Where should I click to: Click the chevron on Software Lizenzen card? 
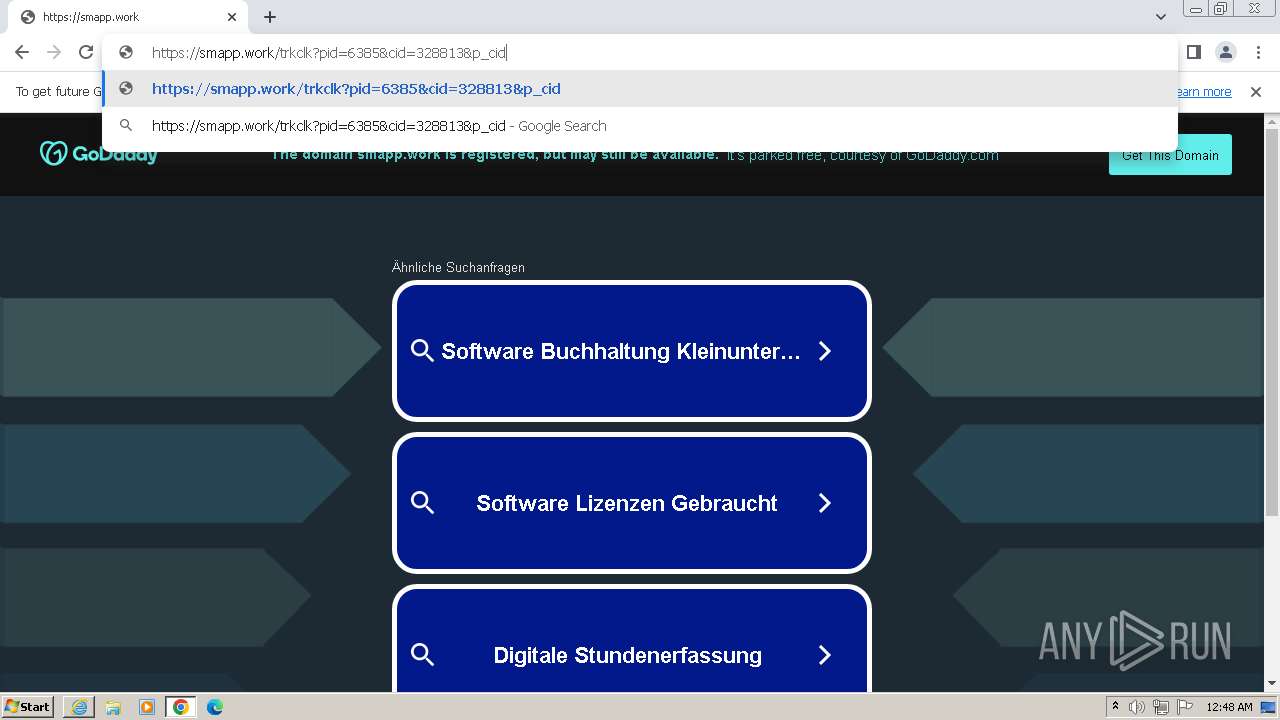click(x=825, y=503)
